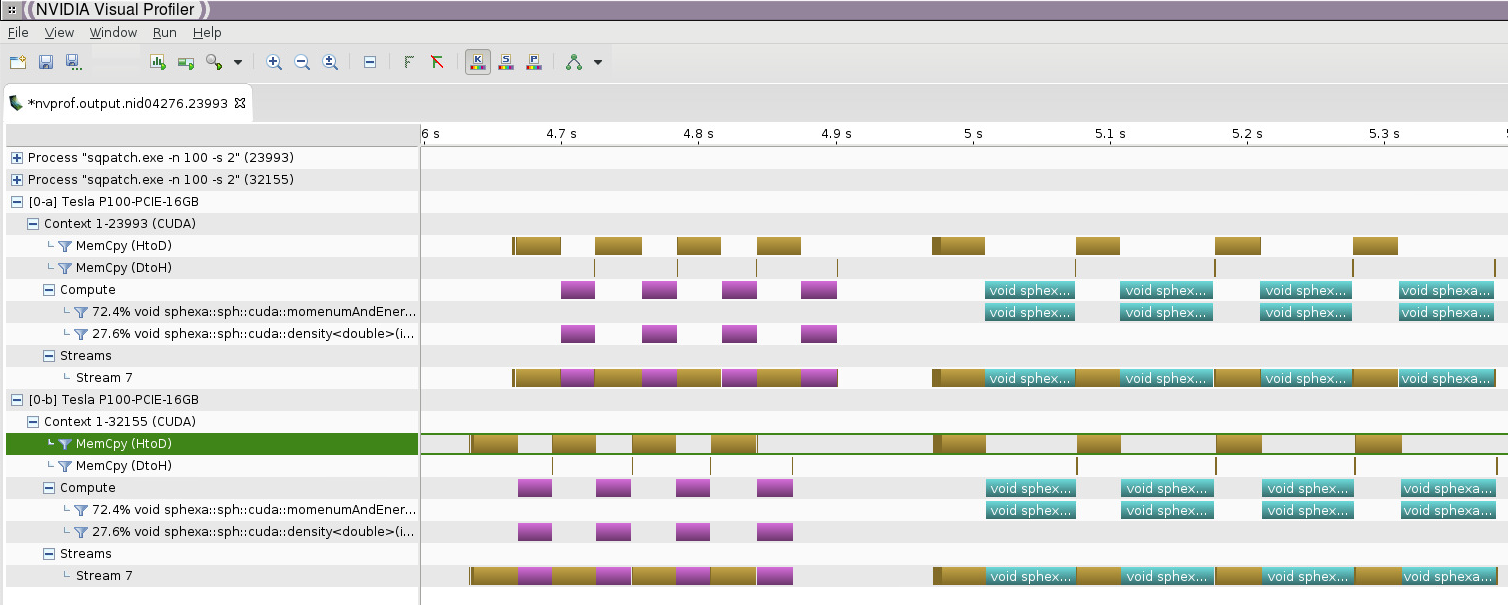Viewport: 1508px width, 605px height.
Task: Open the dropdown next to the run-configuration icon
Action: [x=238, y=62]
